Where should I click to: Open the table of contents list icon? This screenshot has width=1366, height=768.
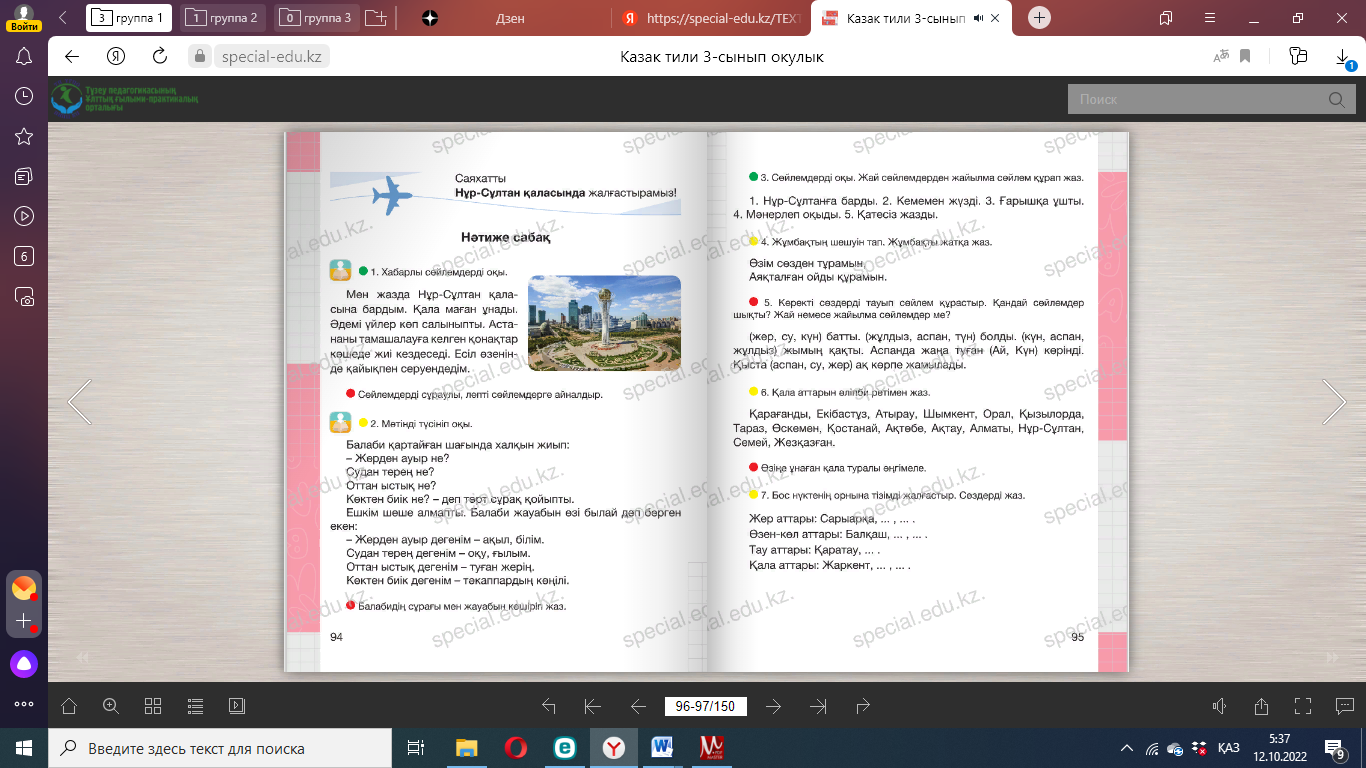(x=195, y=706)
